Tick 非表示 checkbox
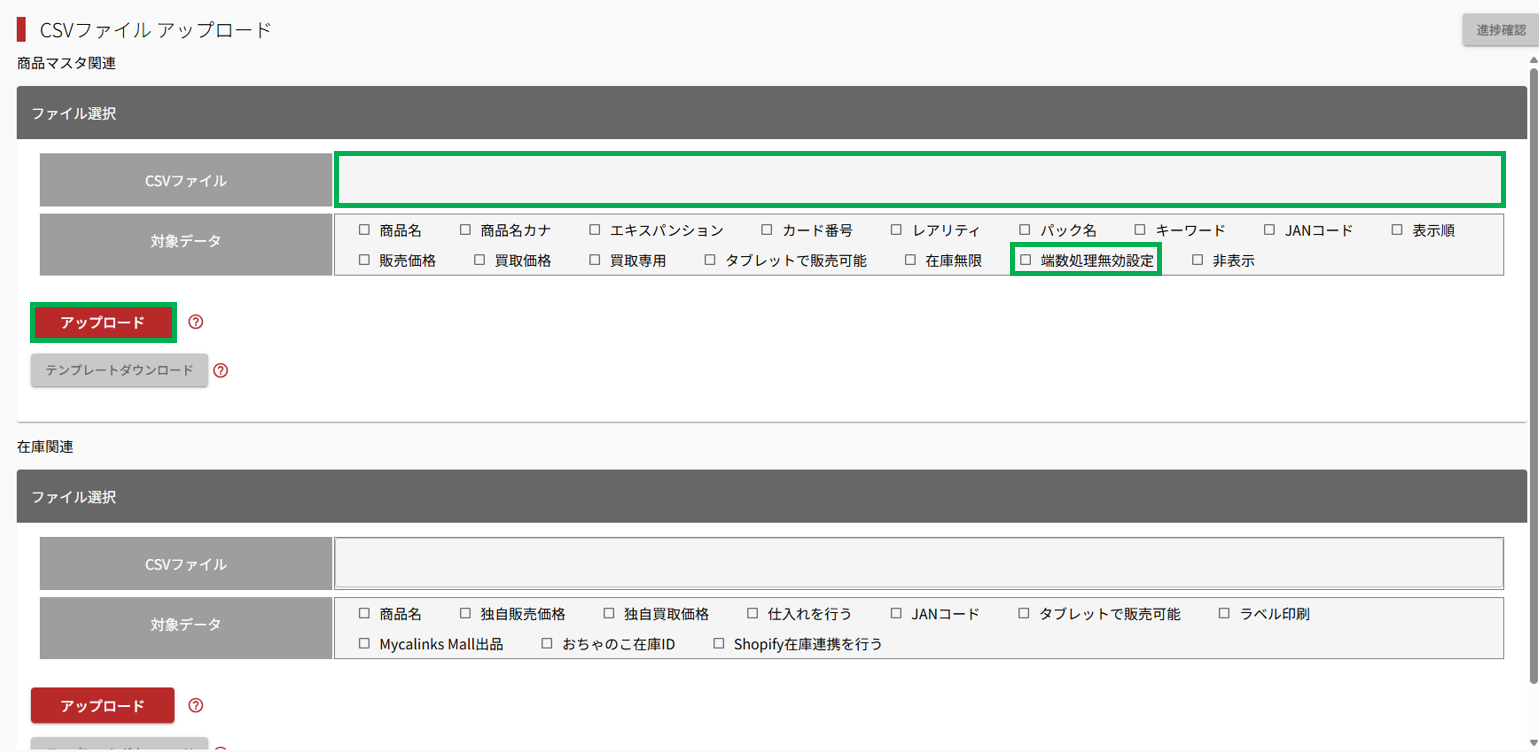 point(1197,261)
